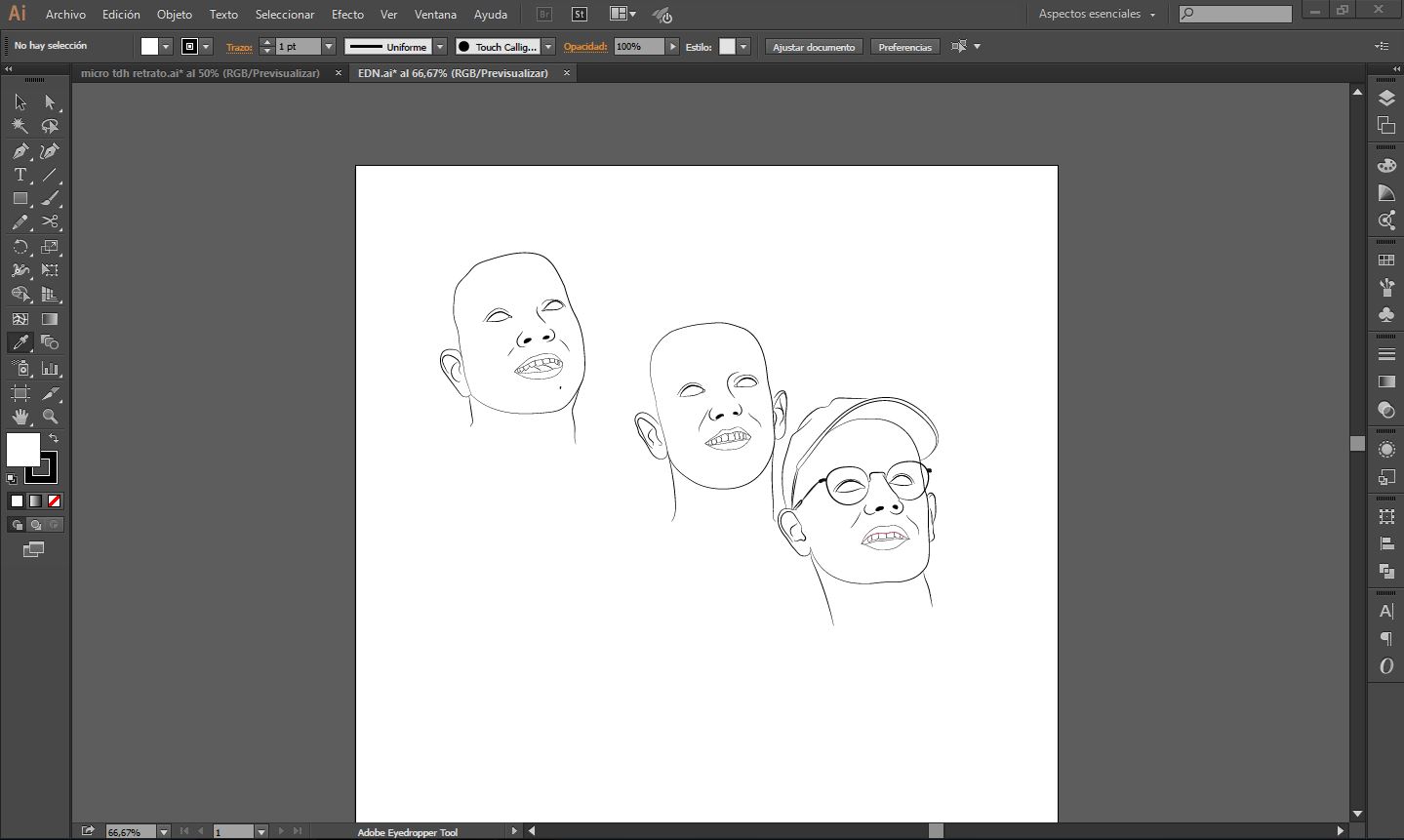The height and width of the screenshot is (840, 1404).
Task: Select the Free Transform tool
Action: [50, 270]
